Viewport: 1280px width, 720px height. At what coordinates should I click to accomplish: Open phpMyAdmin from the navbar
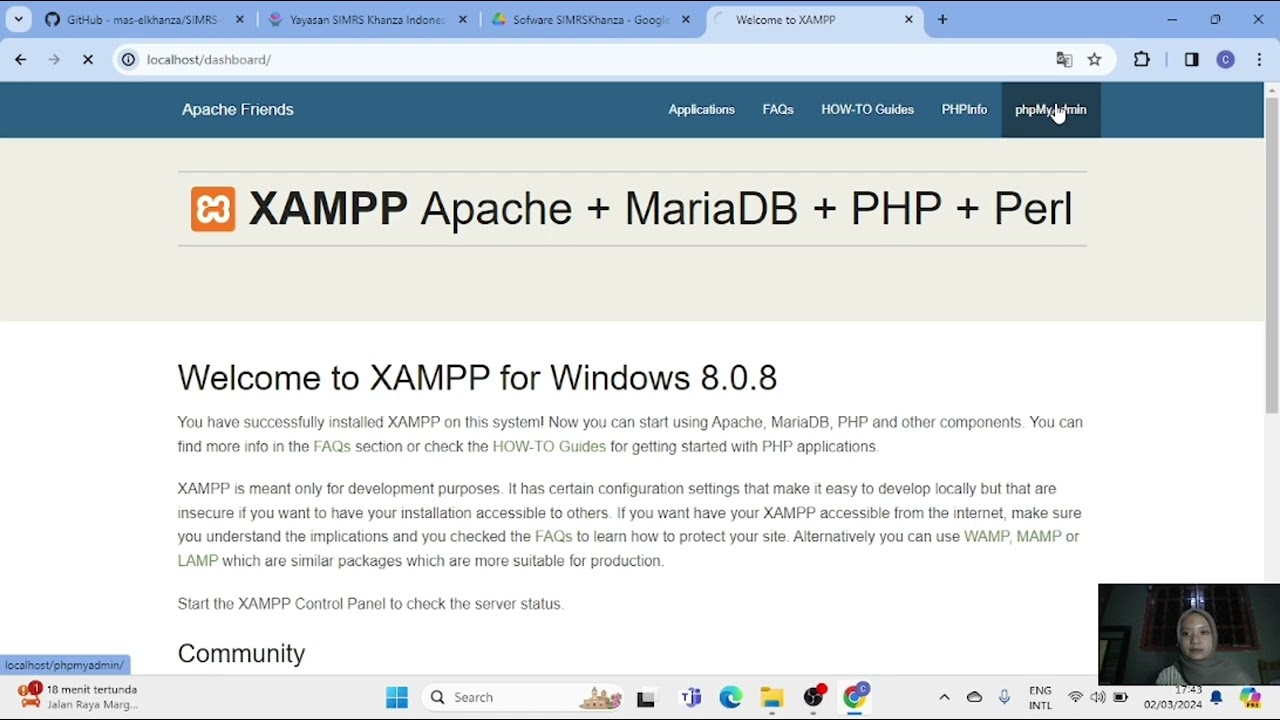(x=1051, y=110)
